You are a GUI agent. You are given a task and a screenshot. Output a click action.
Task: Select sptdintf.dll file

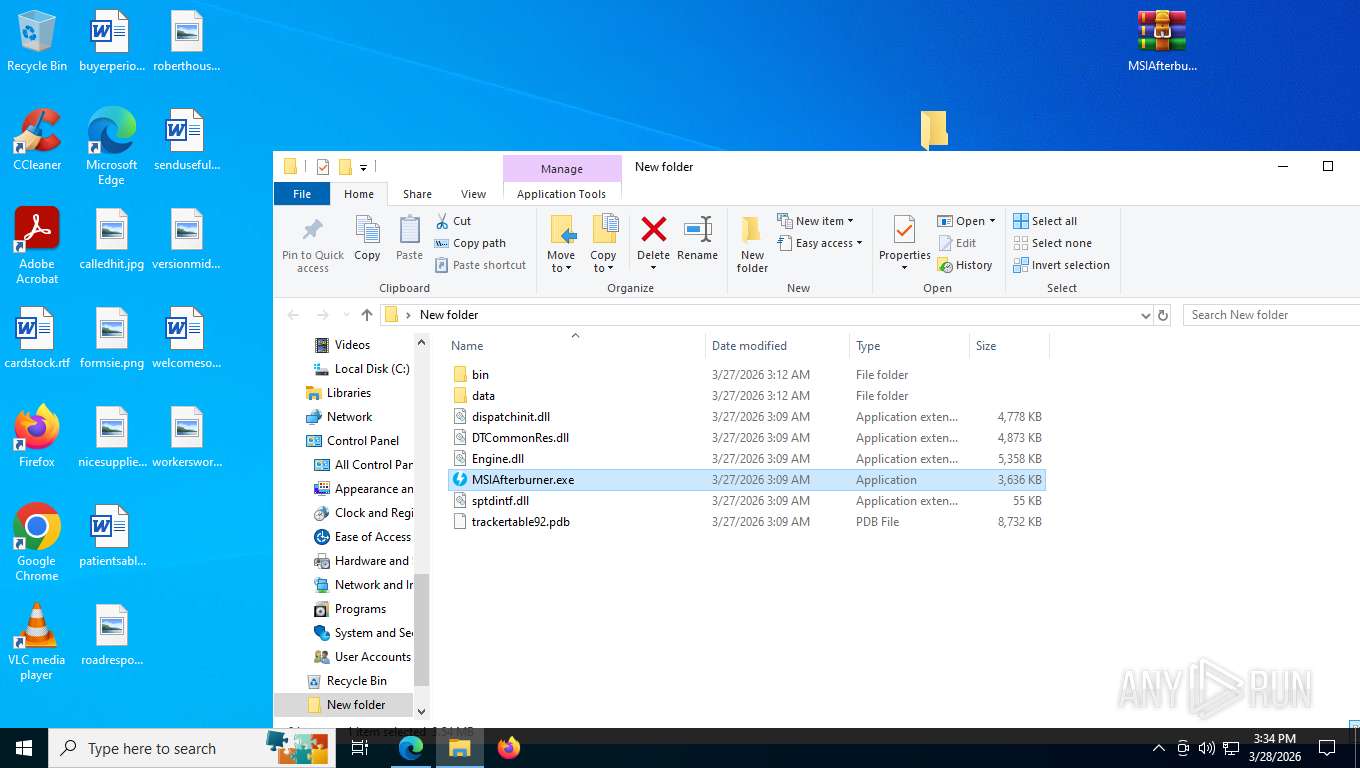click(747, 500)
